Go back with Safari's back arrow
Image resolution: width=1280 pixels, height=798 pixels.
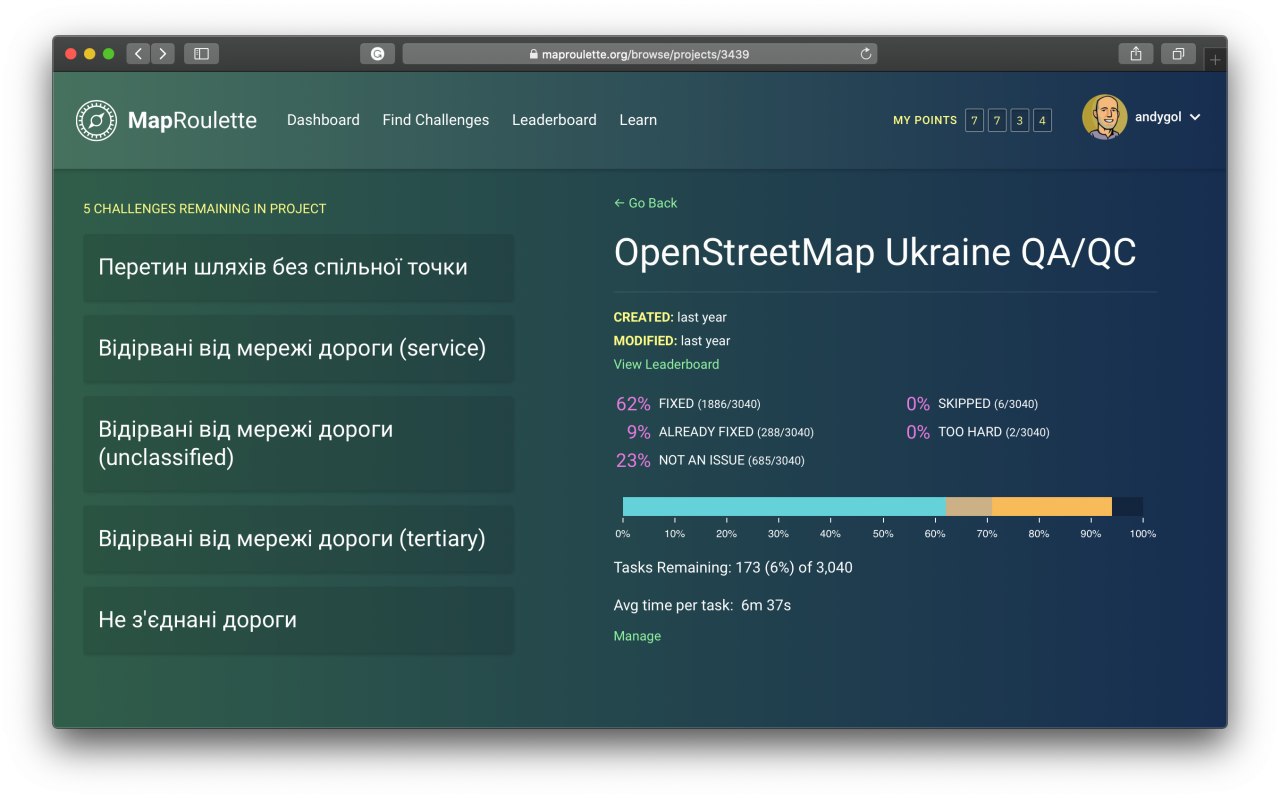pyautogui.click(x=138, y=54)
